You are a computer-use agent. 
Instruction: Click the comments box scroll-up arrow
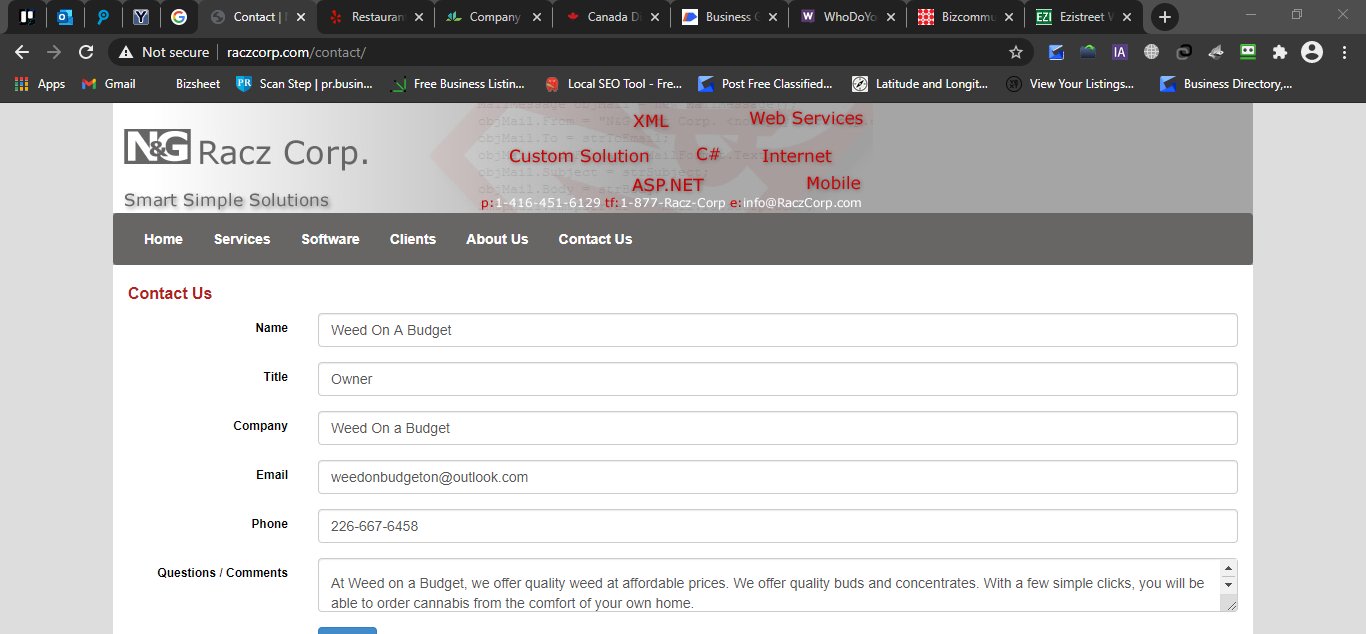pyautogui.click(x=1229, y=567)
